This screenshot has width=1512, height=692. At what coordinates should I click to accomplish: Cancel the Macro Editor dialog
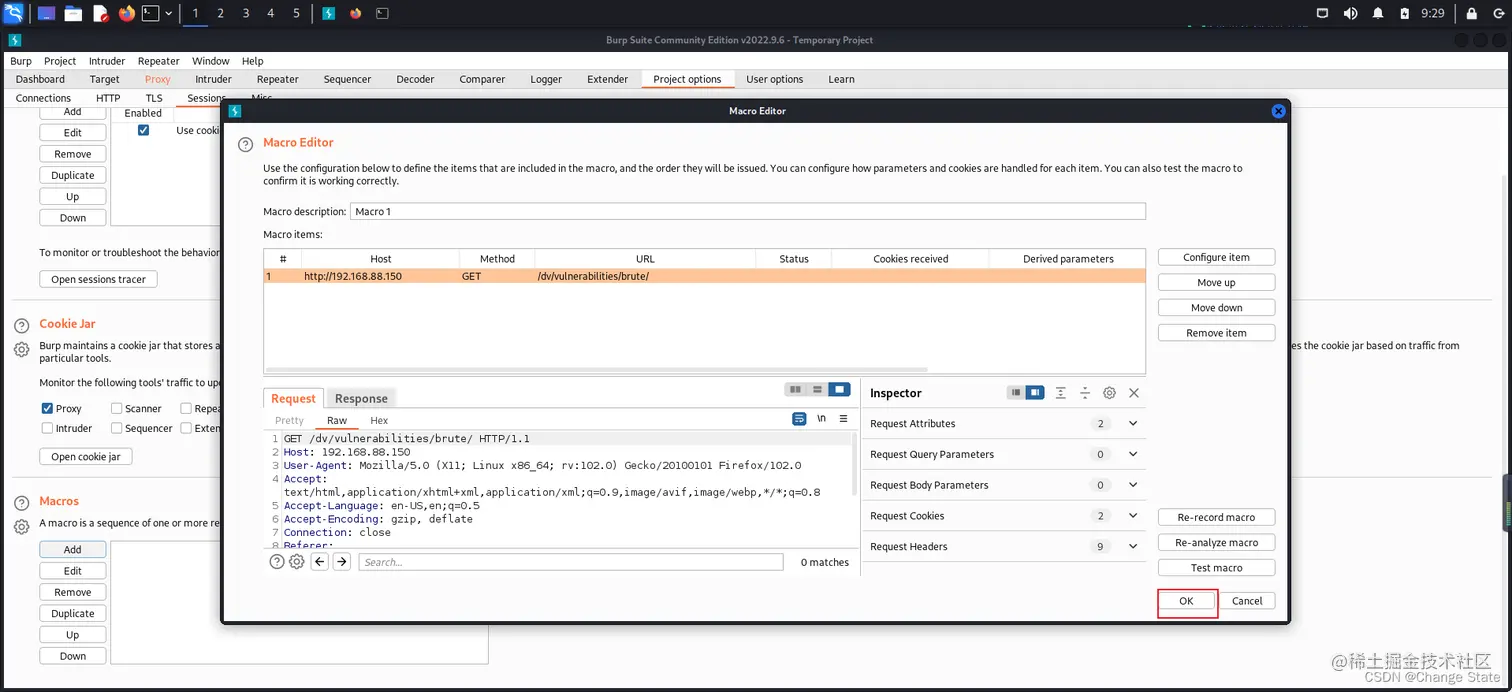(x=1247, y=601)
